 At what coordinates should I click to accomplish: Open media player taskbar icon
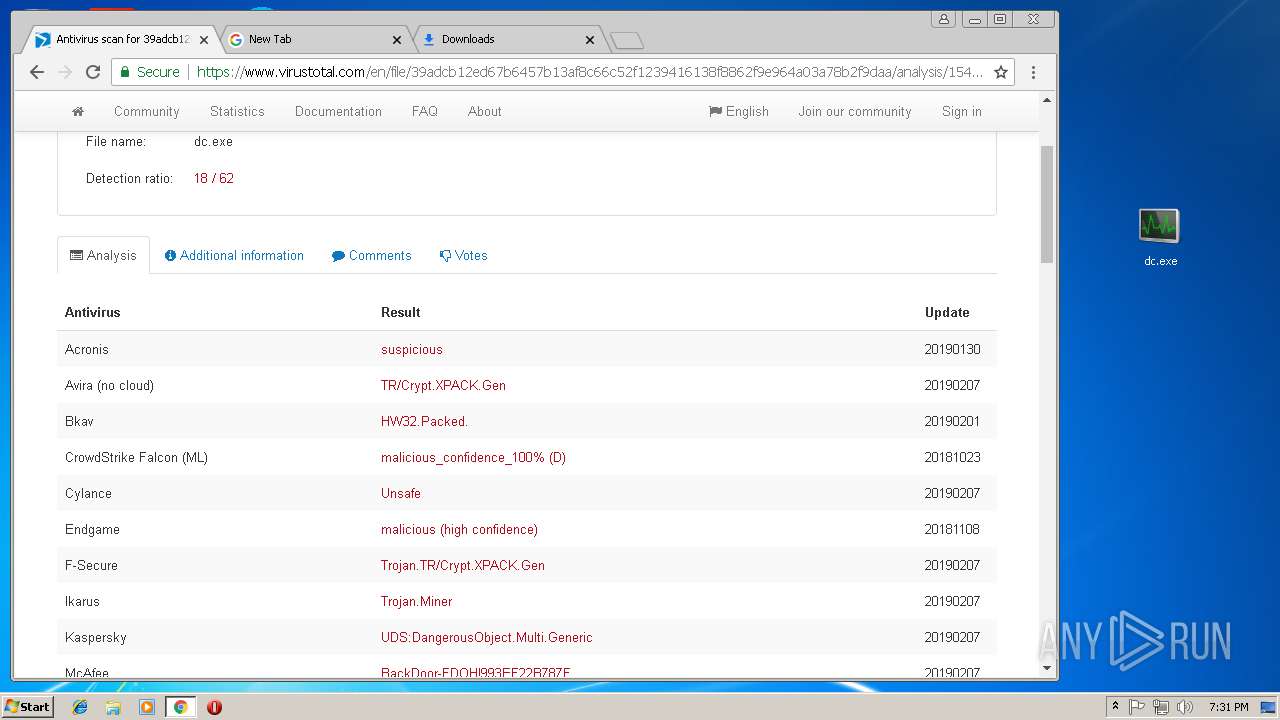tap(147, 707)
